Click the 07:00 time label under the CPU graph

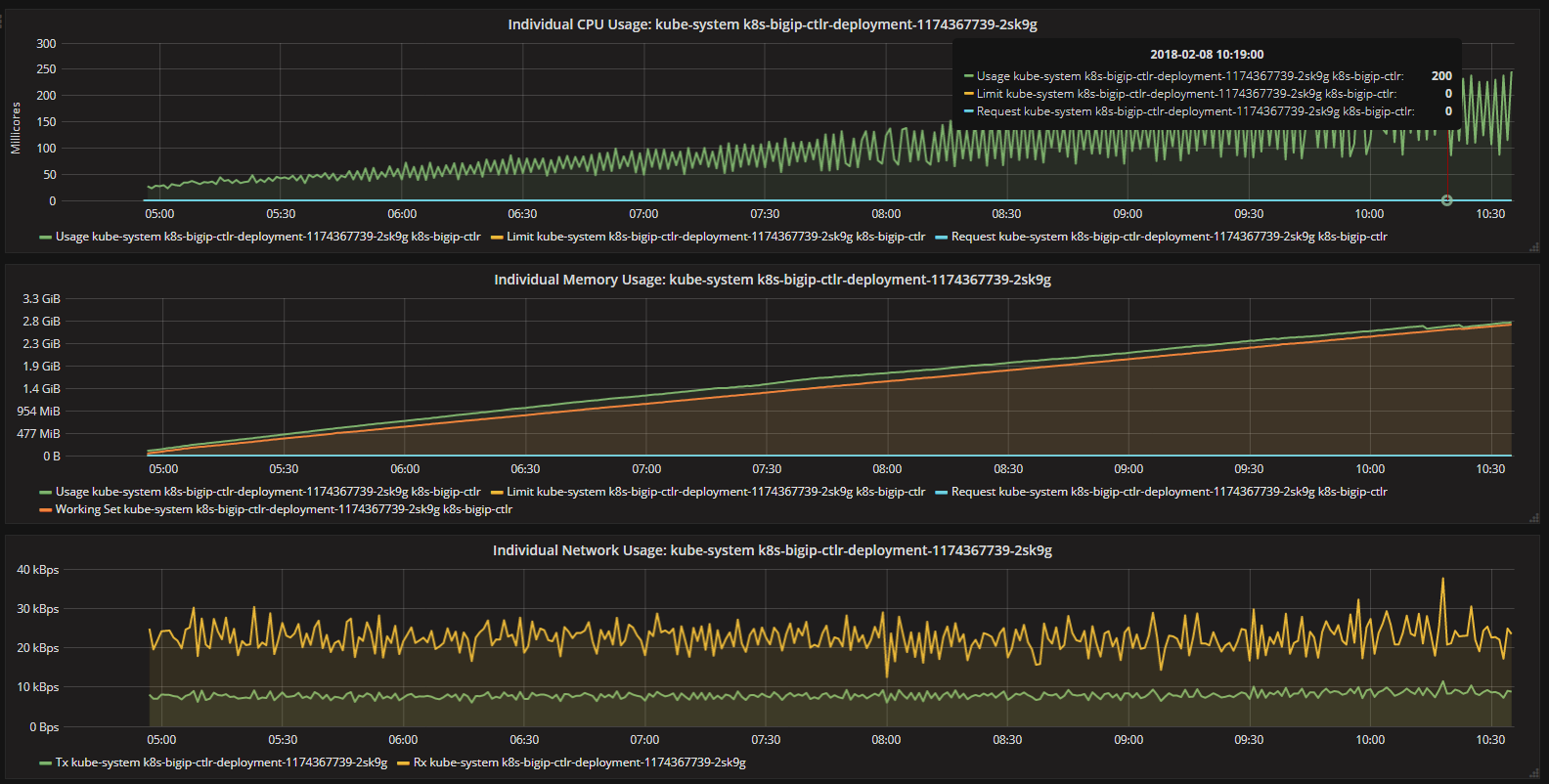coord(643,214)
